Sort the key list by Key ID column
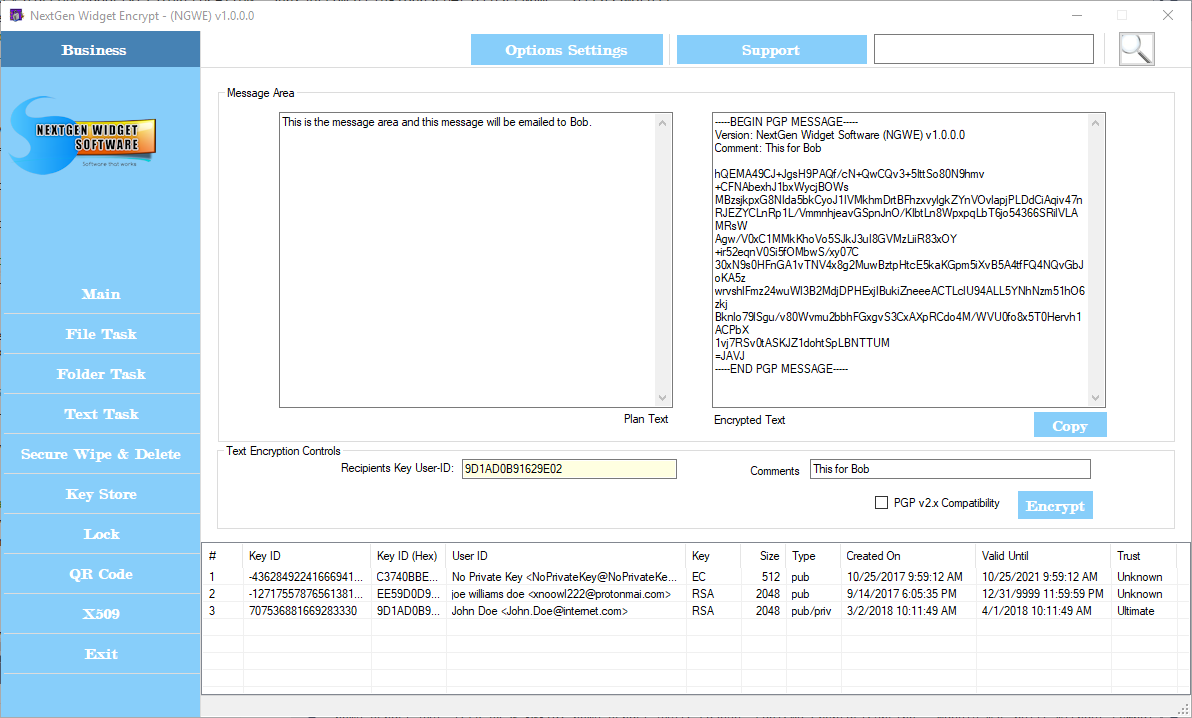Screen dimensions: 1192x718 pyautogui.click(x=307, y=556)
